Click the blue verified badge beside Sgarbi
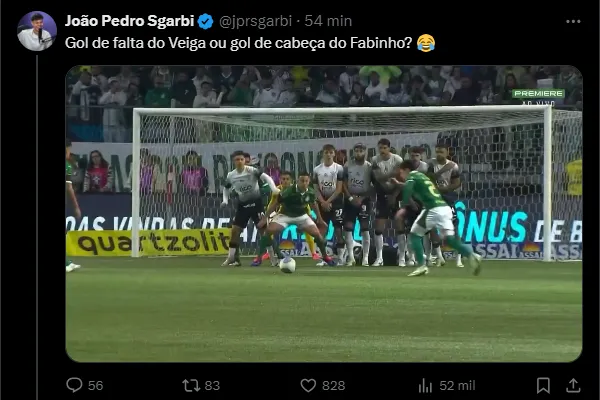This screenshot has height=400, width=600. click(x=205, y=21)
